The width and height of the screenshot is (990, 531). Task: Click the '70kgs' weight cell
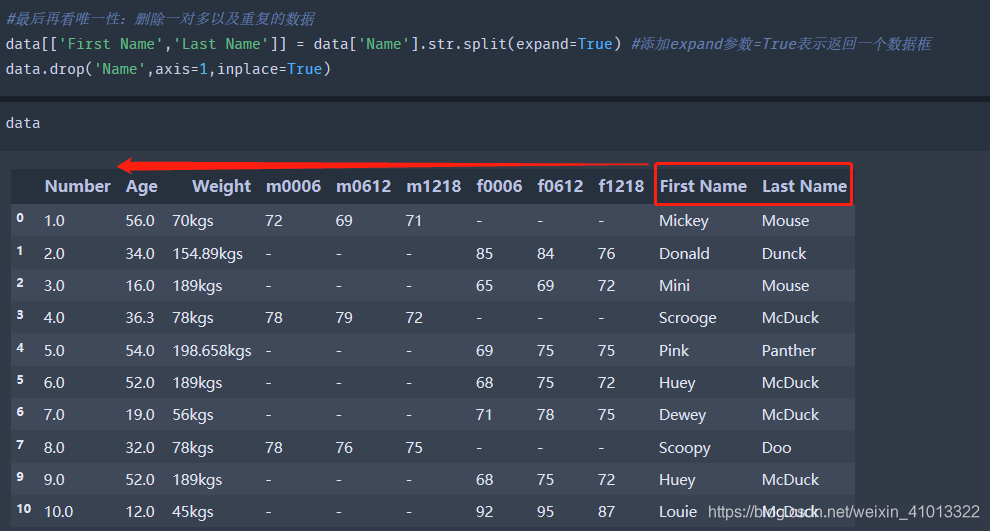[x=193, y=222]
